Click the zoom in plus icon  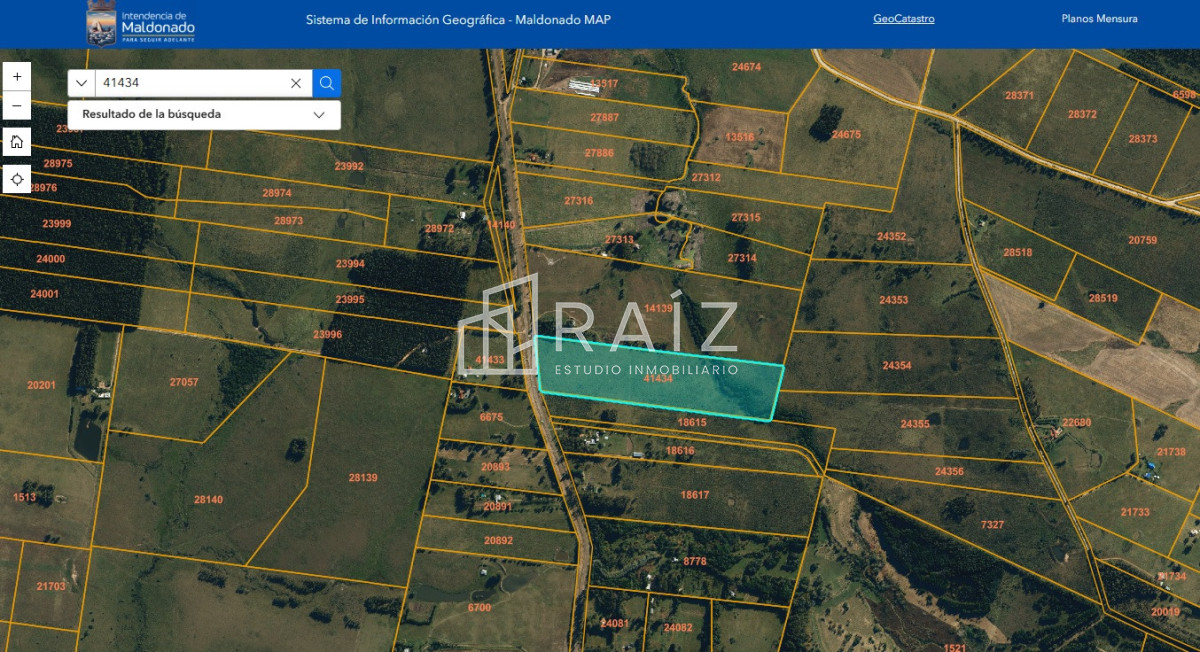(16, 75)
